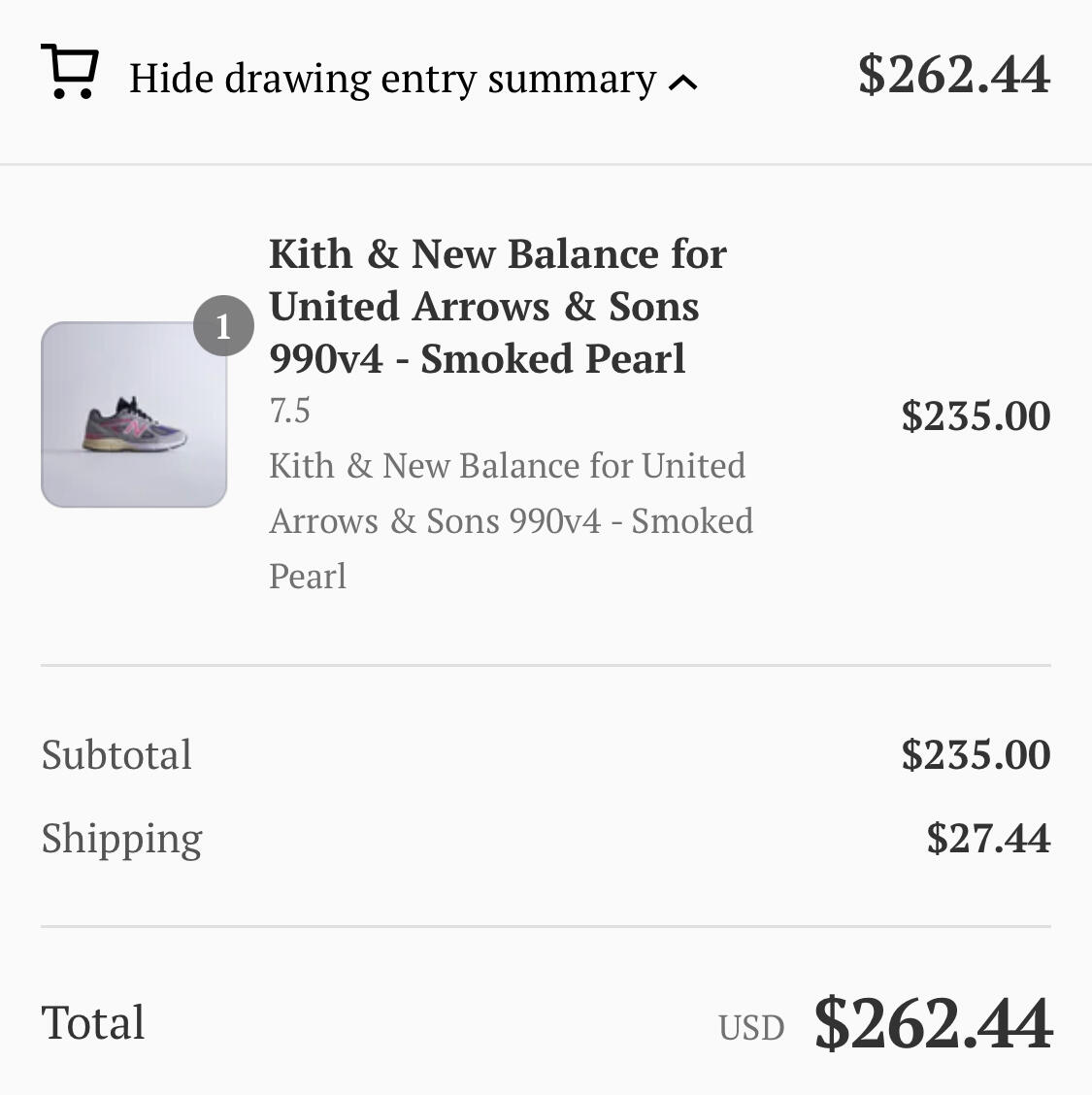The width and height of the screenshot is (1092, 1095).
Task: Click the divider line above Subtotal
Action: click(x=546, y=666)
